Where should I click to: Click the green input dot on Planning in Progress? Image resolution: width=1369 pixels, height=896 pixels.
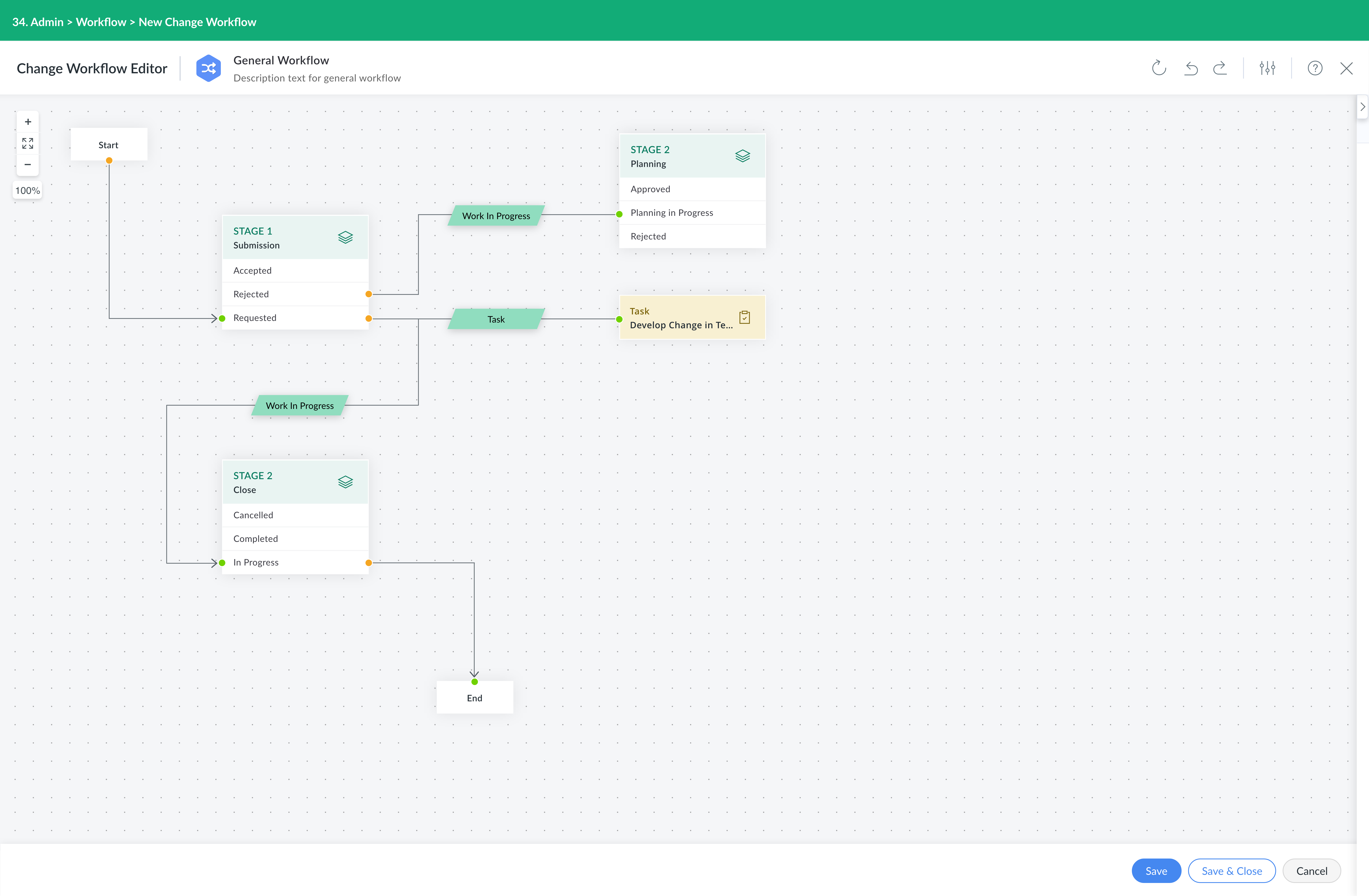click(620, 214)
